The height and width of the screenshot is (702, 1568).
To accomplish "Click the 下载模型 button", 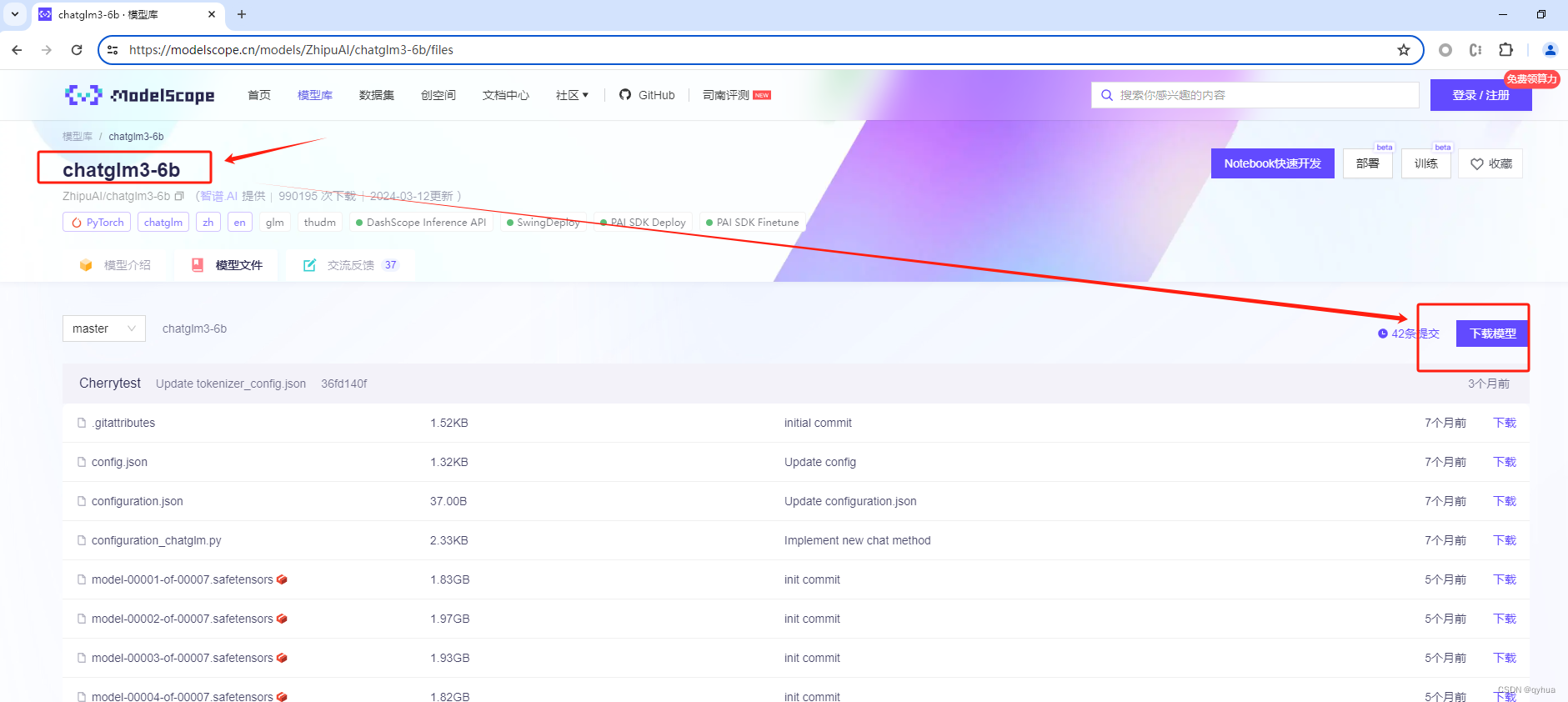I will coord(1492,333).
